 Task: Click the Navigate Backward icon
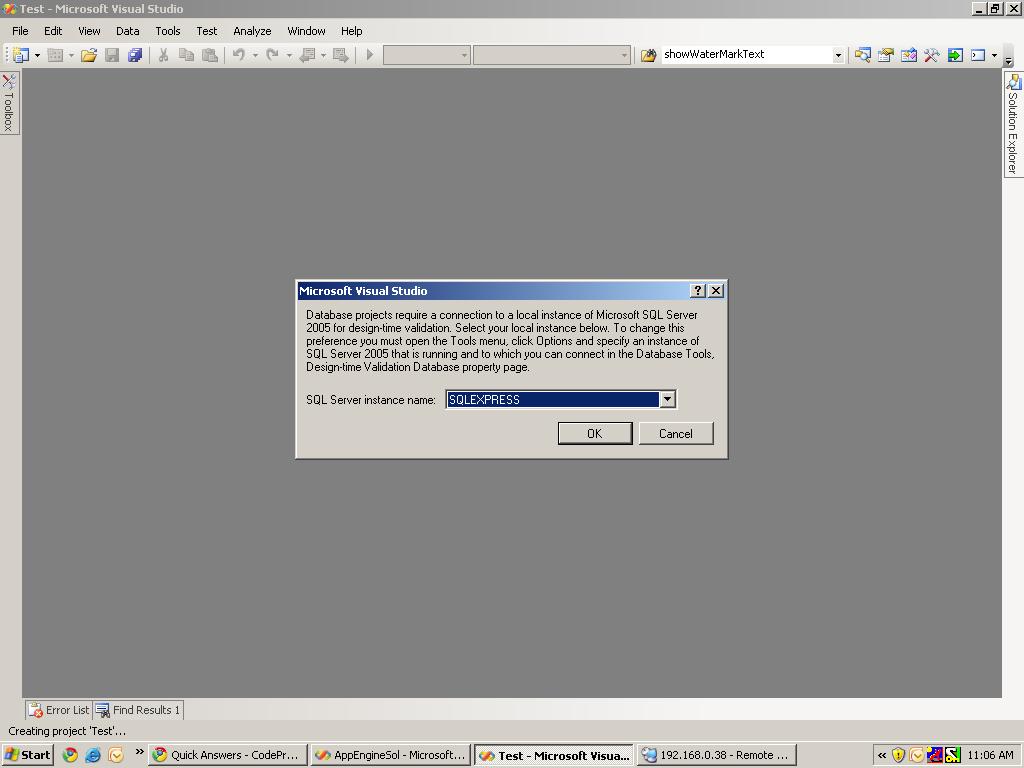(x=307, y=56)
